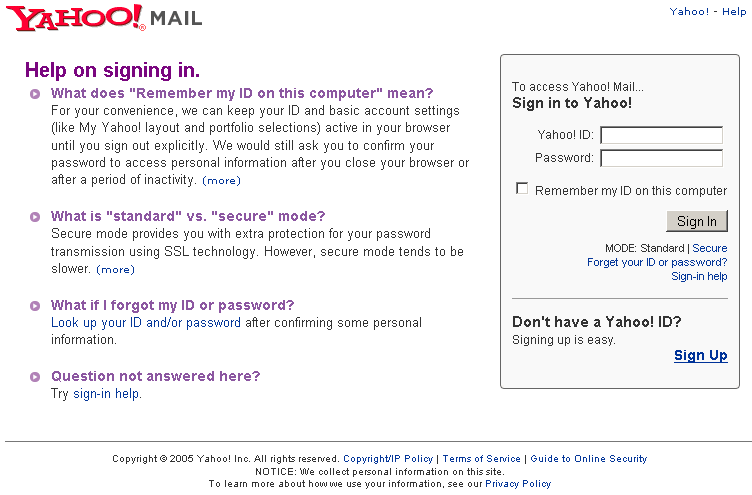The height and width of the screenshot is (495, 752).
Task: Open the Privacy Policy footer link
Action: [x=518, y=484]
